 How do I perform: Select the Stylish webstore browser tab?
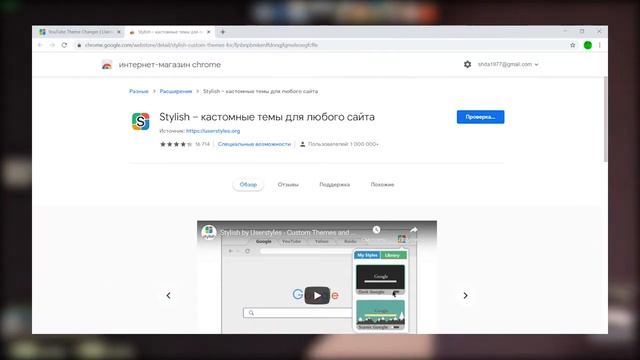point(169,32)
